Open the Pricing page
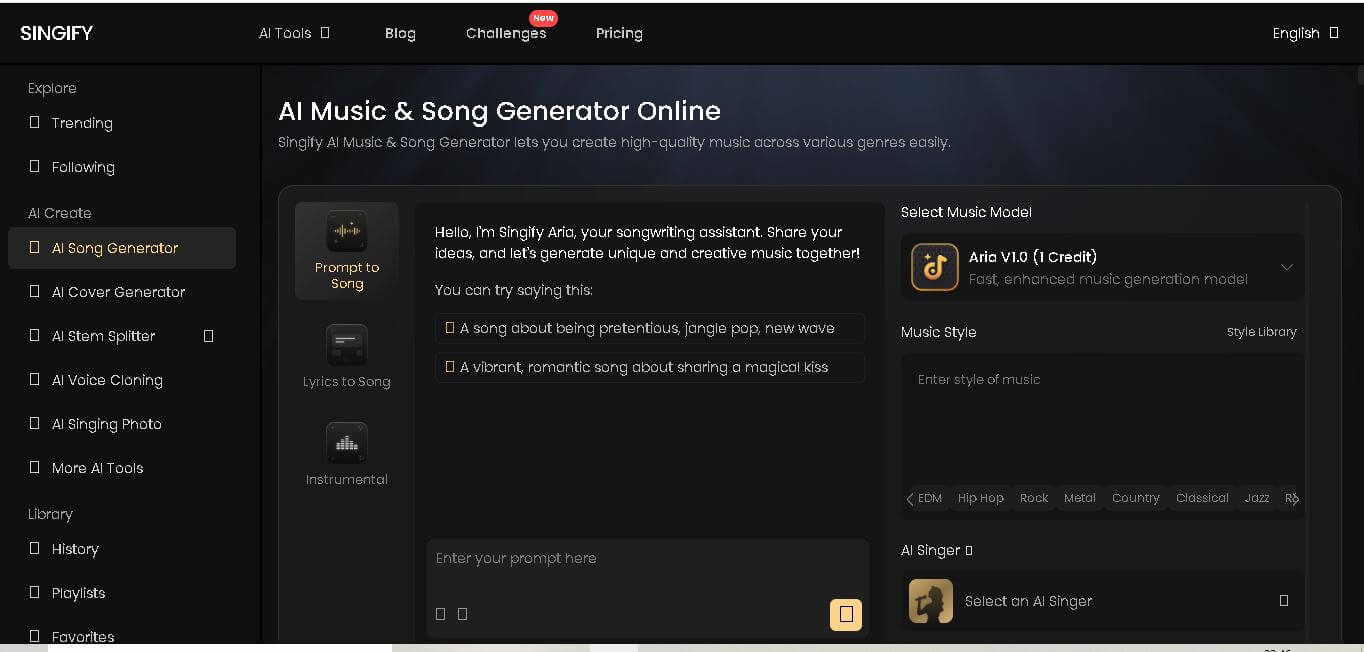This screenshot has width=1364, height=652. pos(619,33)
